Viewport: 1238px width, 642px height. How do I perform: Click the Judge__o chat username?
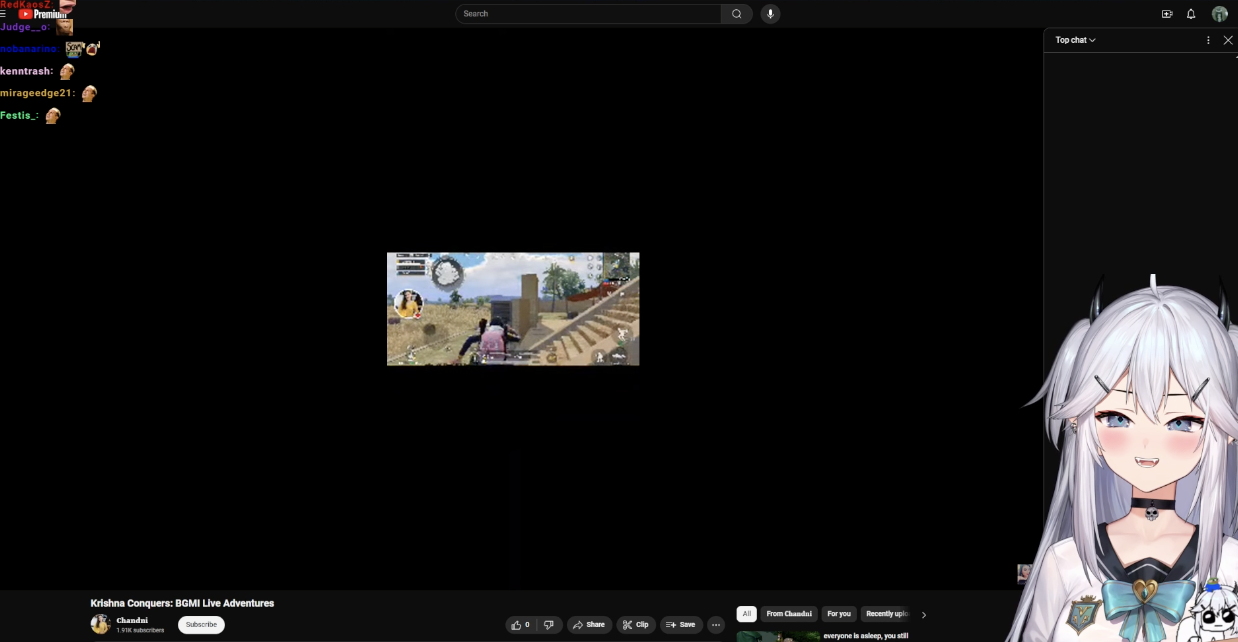click(25, 27)
